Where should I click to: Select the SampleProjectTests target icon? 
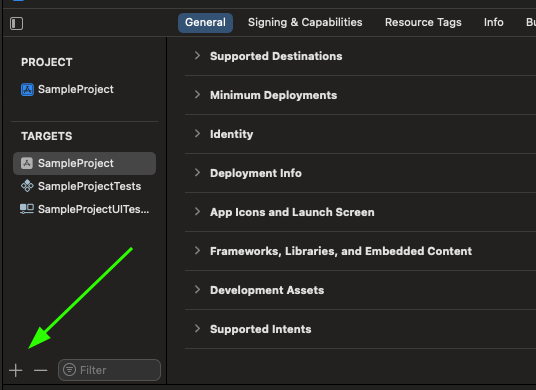pos(27,186)
